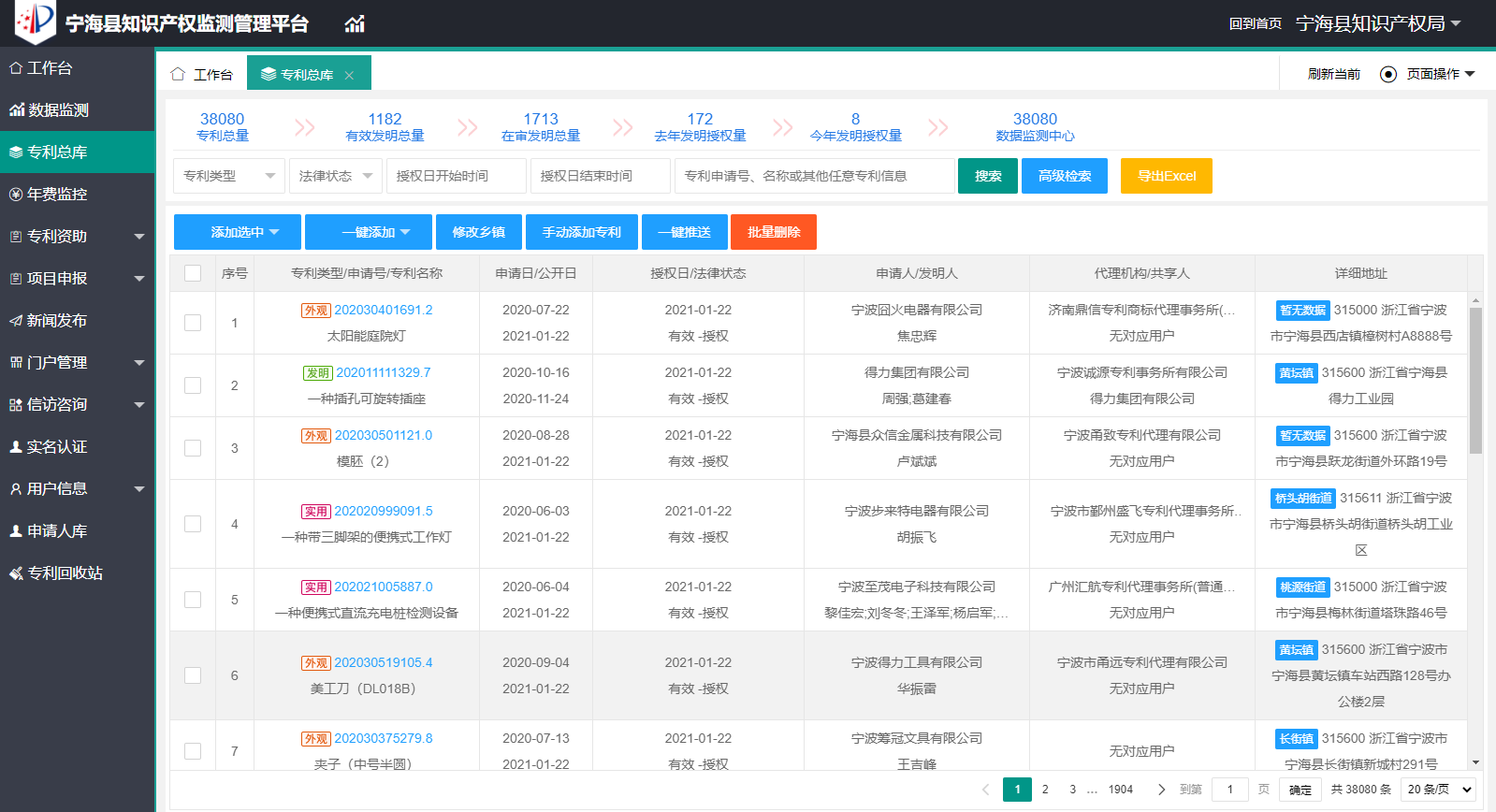Go to 年费监控 in sidebar
This screenshot has width=1496, height=812.
(x=56, y=195)
